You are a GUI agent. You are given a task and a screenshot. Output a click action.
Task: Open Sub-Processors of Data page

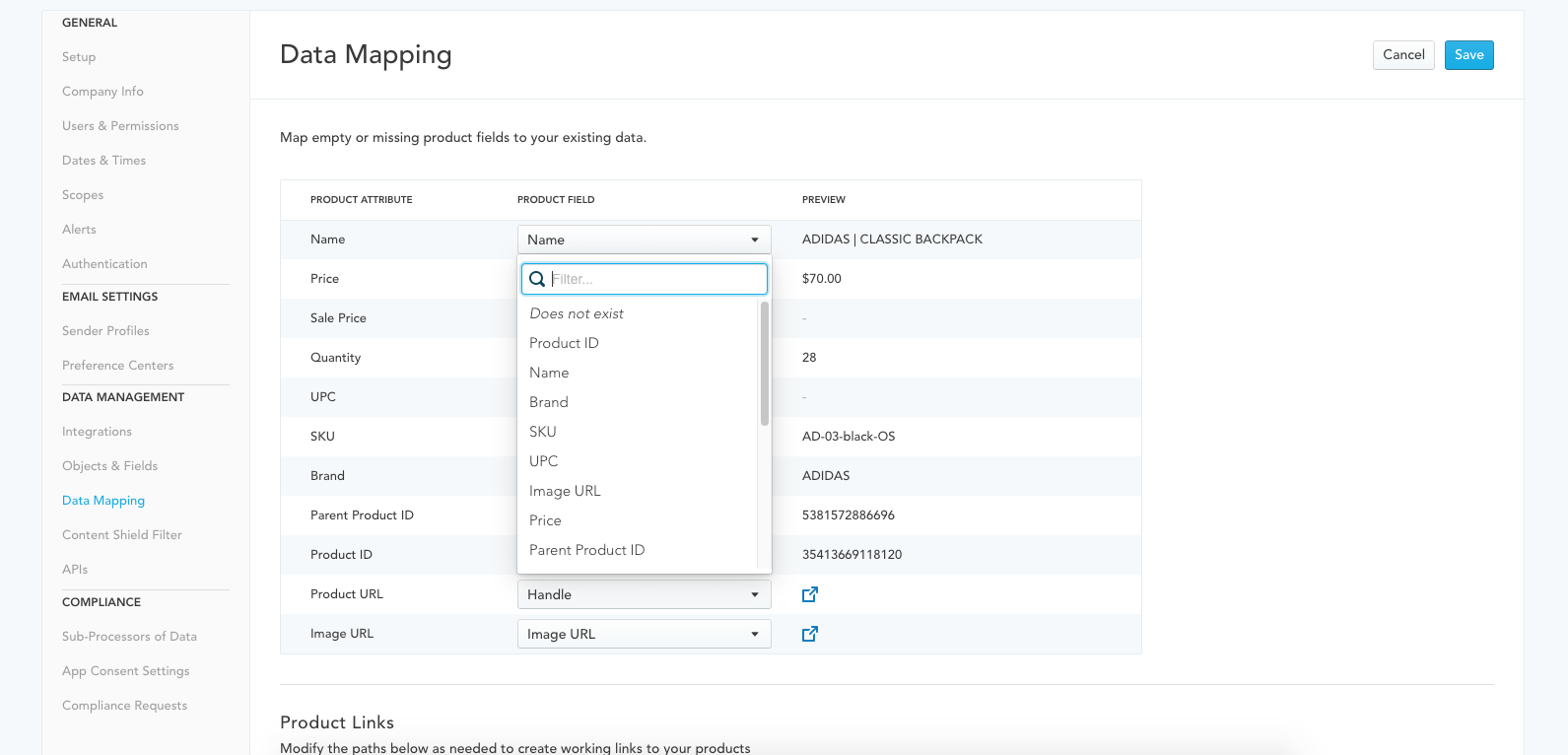pyautogui.click(x=129, y=637)
